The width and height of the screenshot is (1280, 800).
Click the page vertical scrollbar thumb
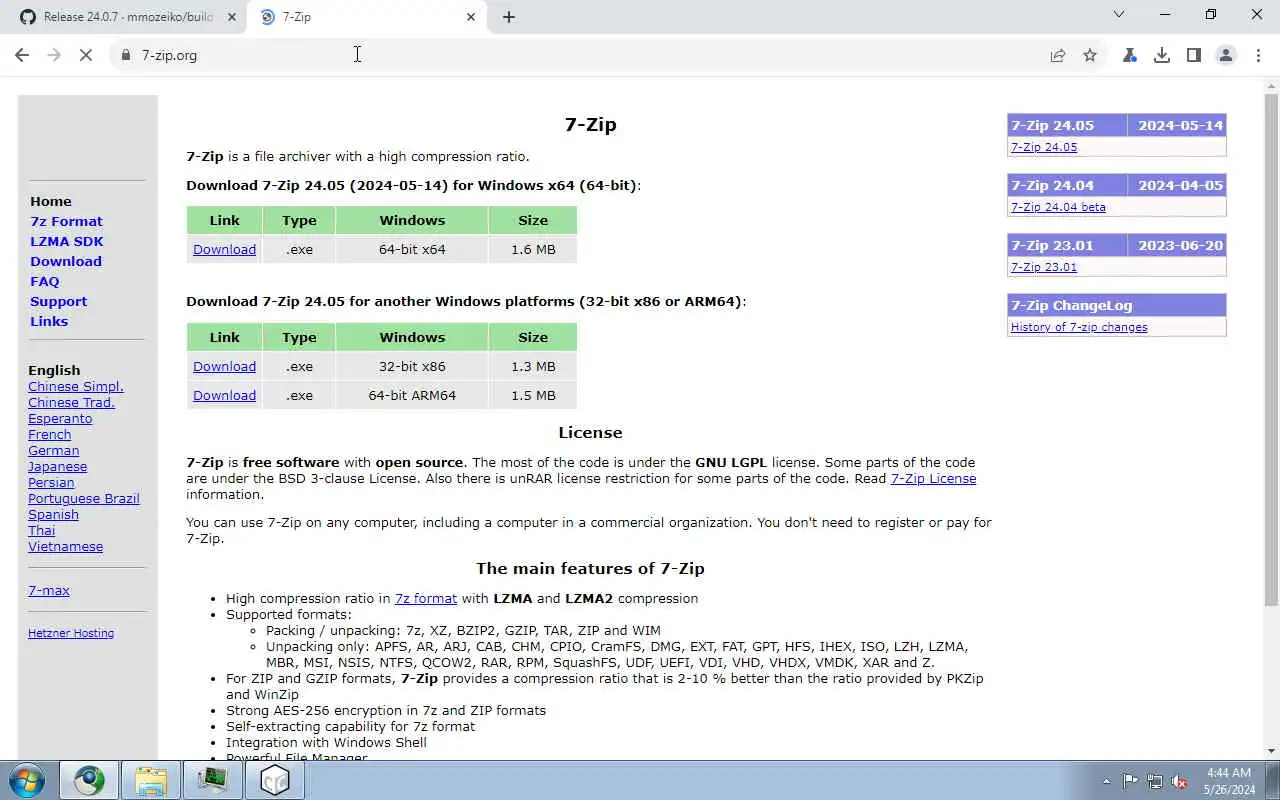[x=1271, y=350]
